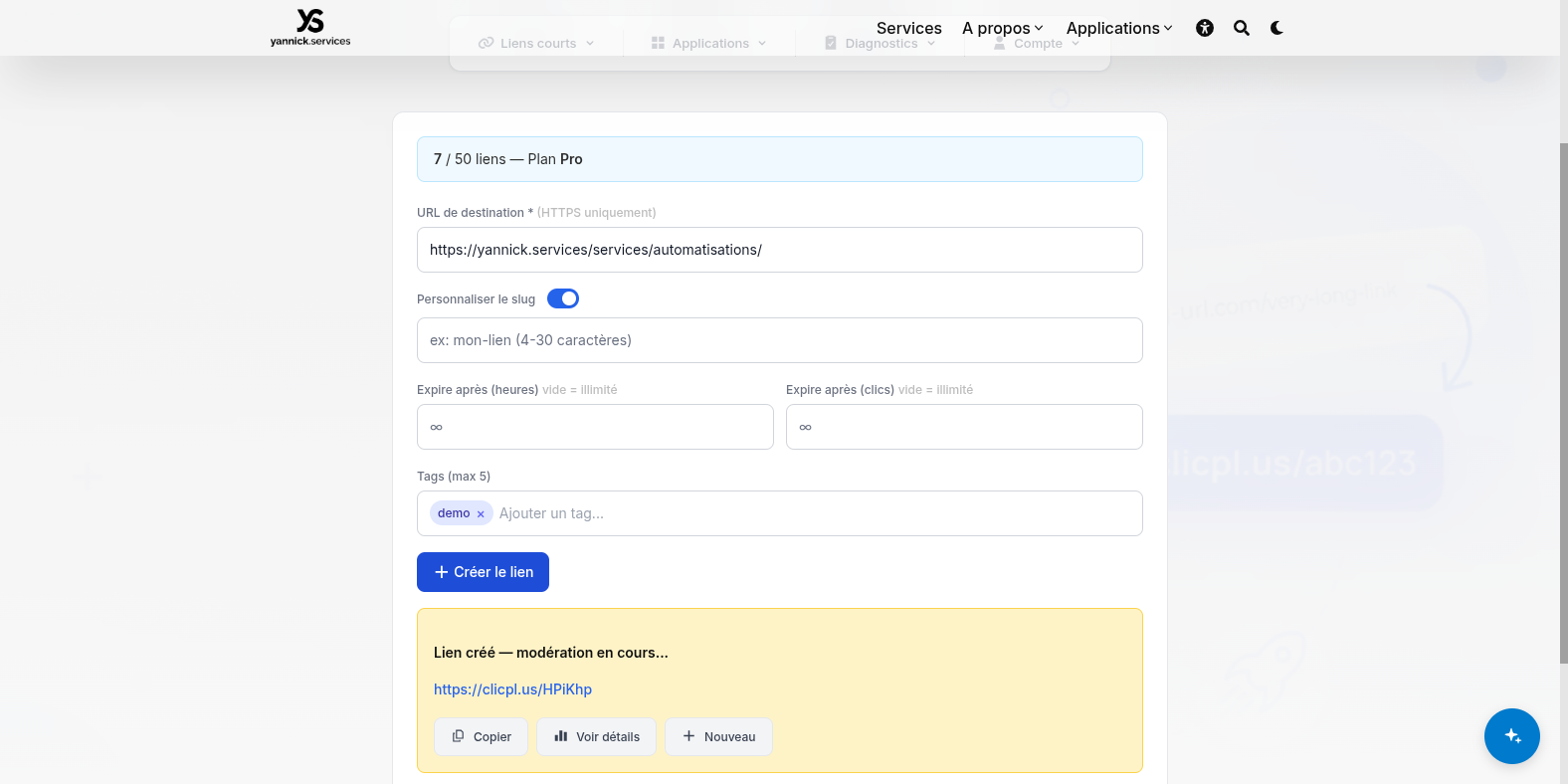
Task: Start a new link with Nouveau
Action: click(718, 736)
